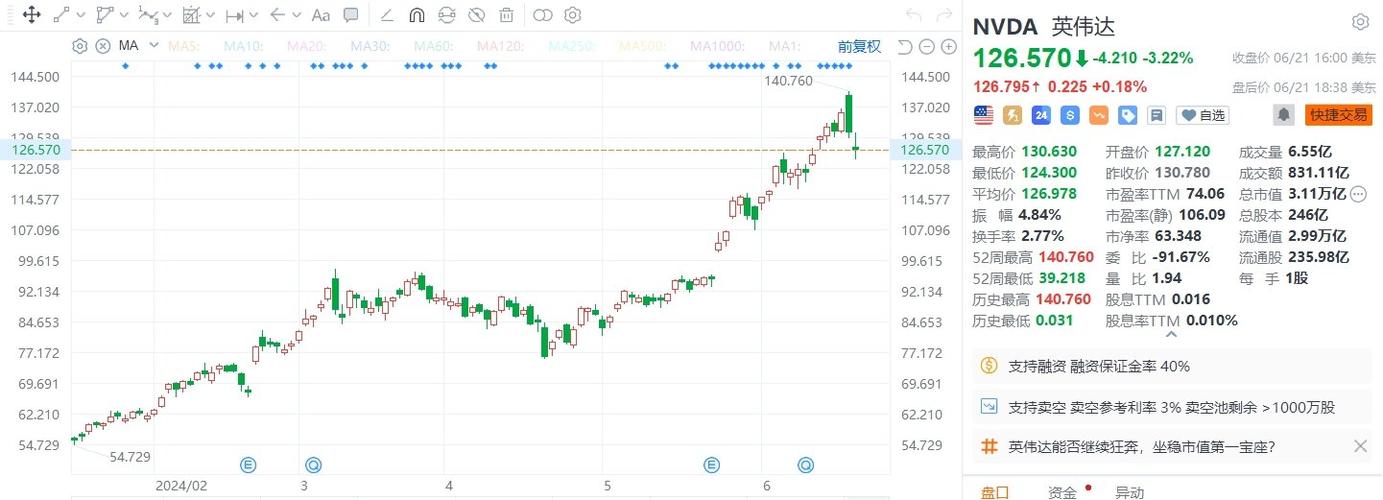Click the orange 快捷交易 button
Image resolution: width=1383 pixels, height=500 pixels.
click(1339, 115)
